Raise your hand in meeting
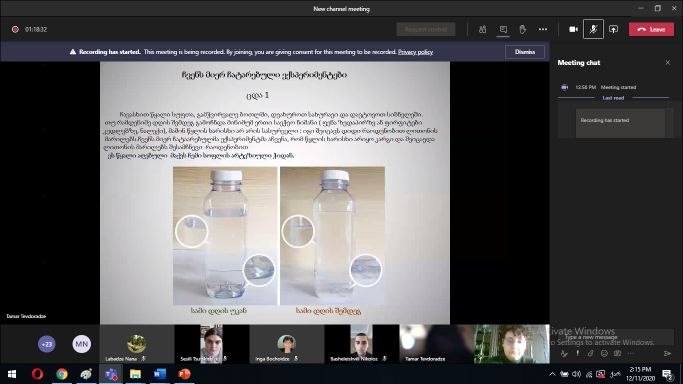Viewport: 683px width, 384px height. click(523, 29)
